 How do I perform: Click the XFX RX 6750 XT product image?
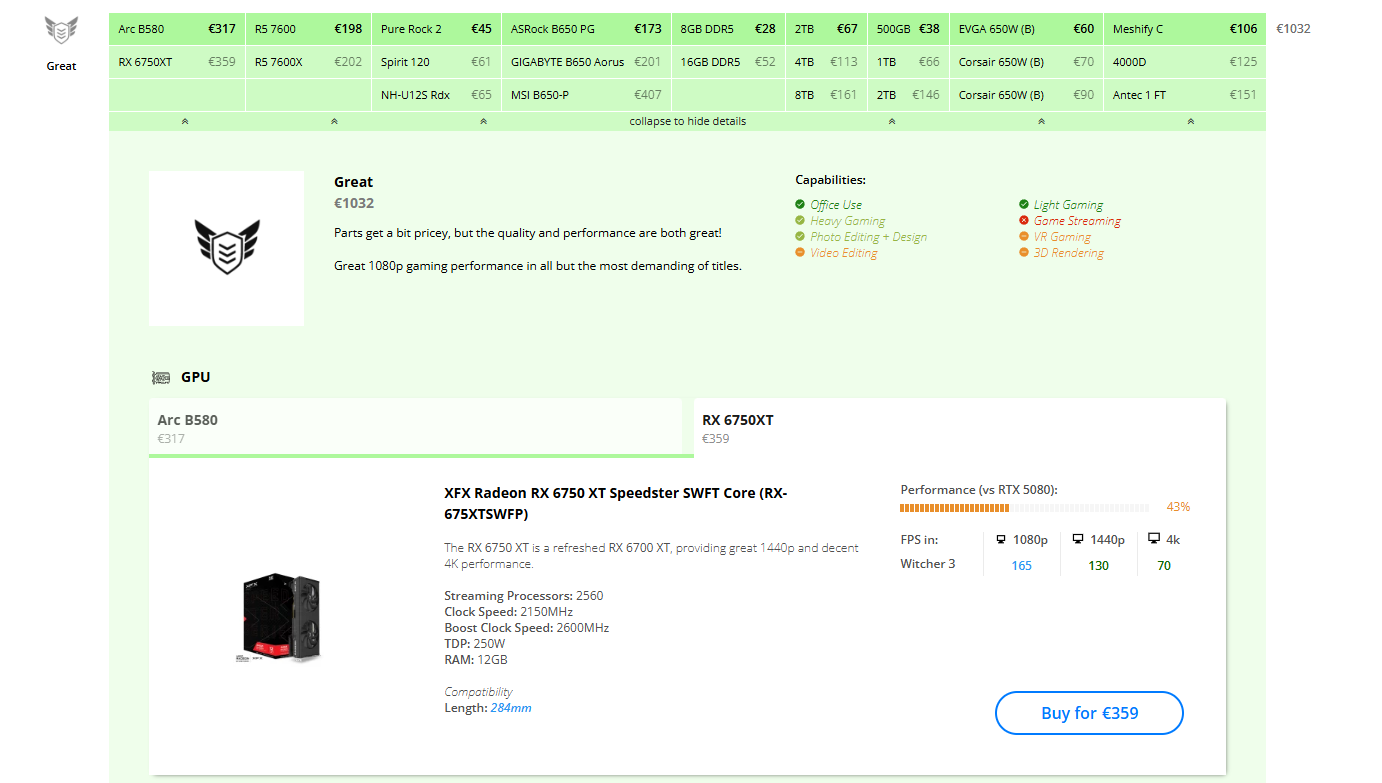(279, 619)
